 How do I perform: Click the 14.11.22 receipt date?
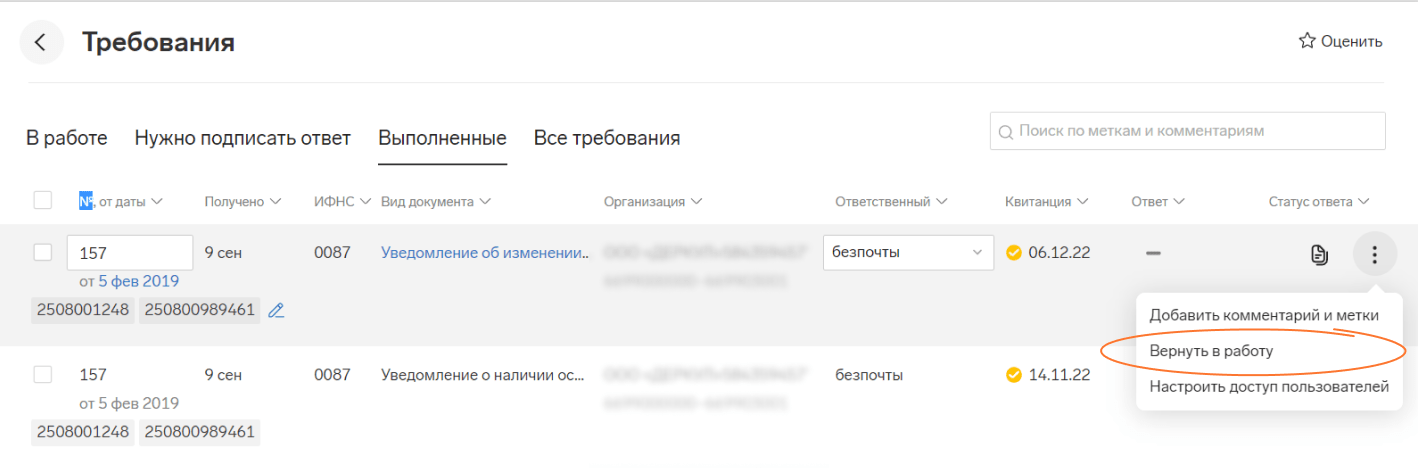(x=1059, y=375)
